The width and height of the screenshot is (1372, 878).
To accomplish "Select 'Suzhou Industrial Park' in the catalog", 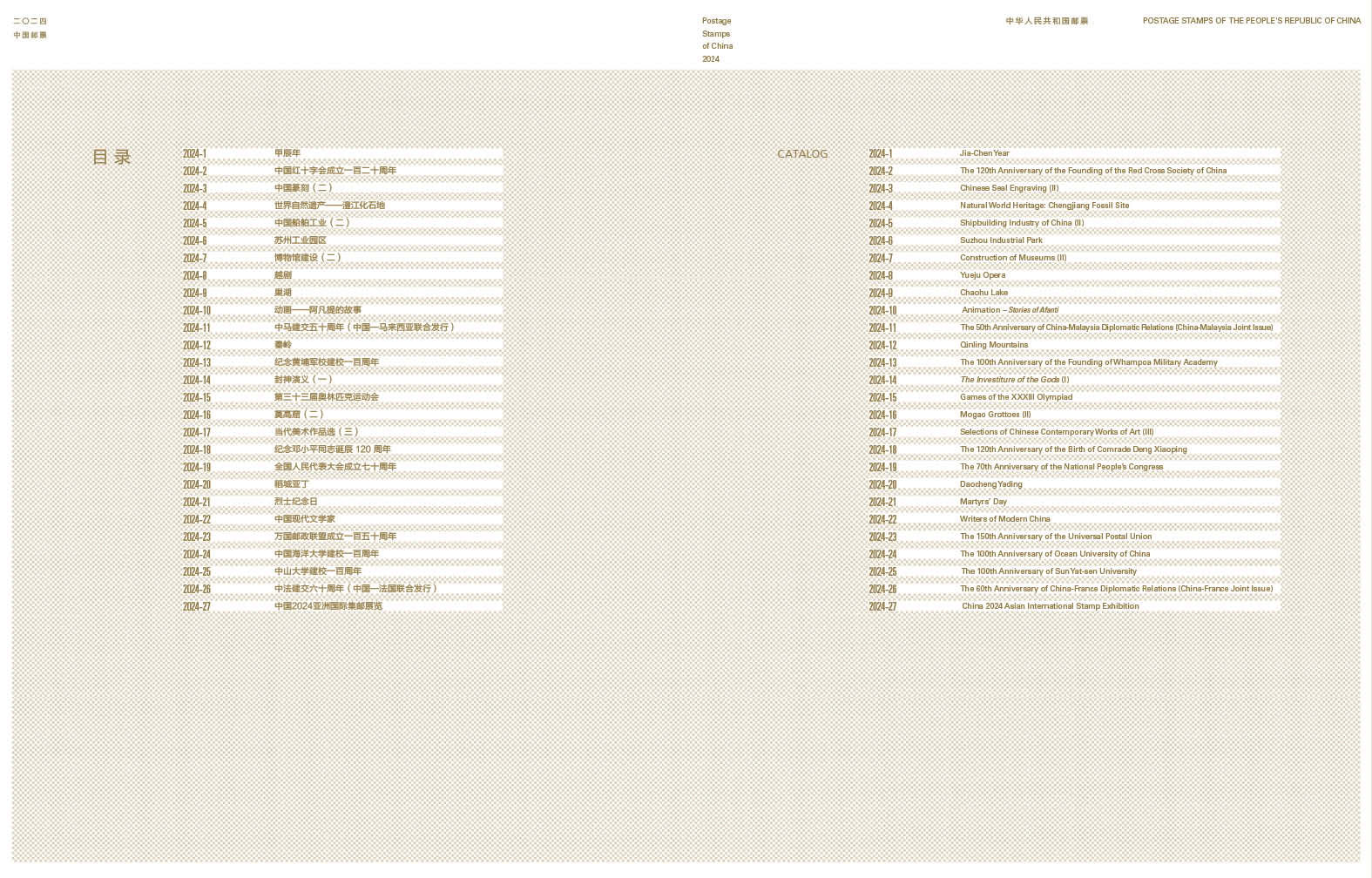I will pyautogui.click(x=1001, y=240).
